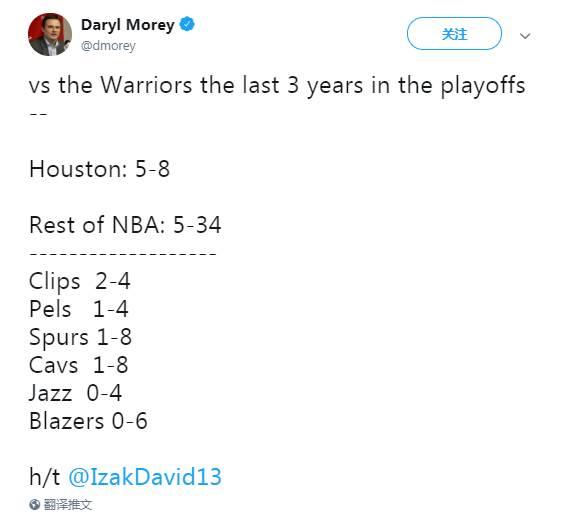The image size is (565, 516).
Task: Click the "Cavs 1-8" record line
Action: (79, 365)
